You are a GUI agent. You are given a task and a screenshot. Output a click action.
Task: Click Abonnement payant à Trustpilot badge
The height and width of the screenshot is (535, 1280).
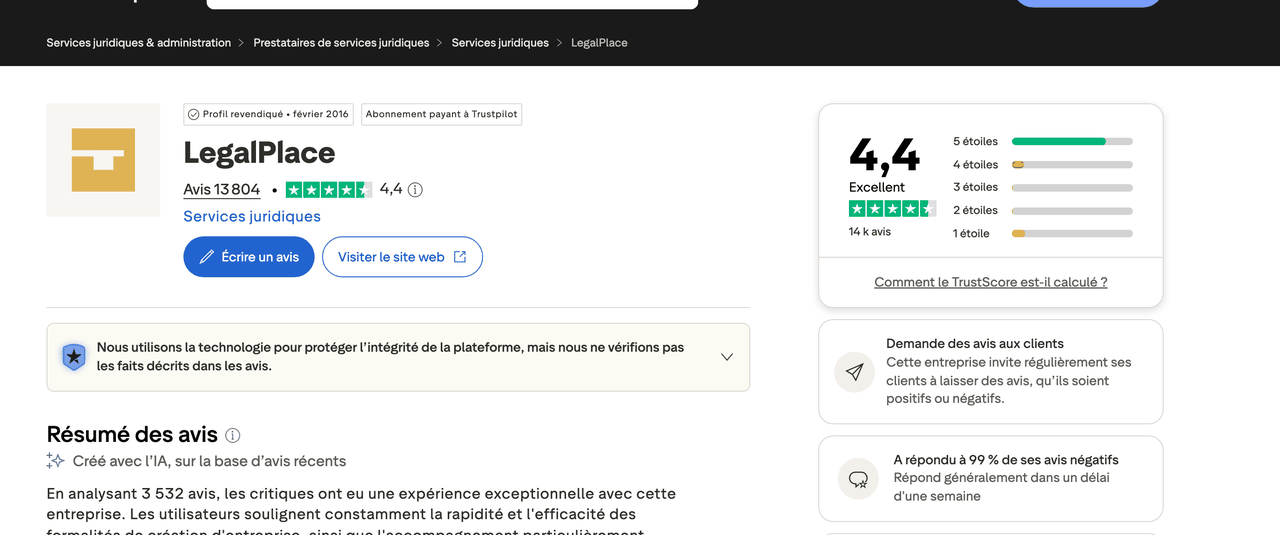441,114
